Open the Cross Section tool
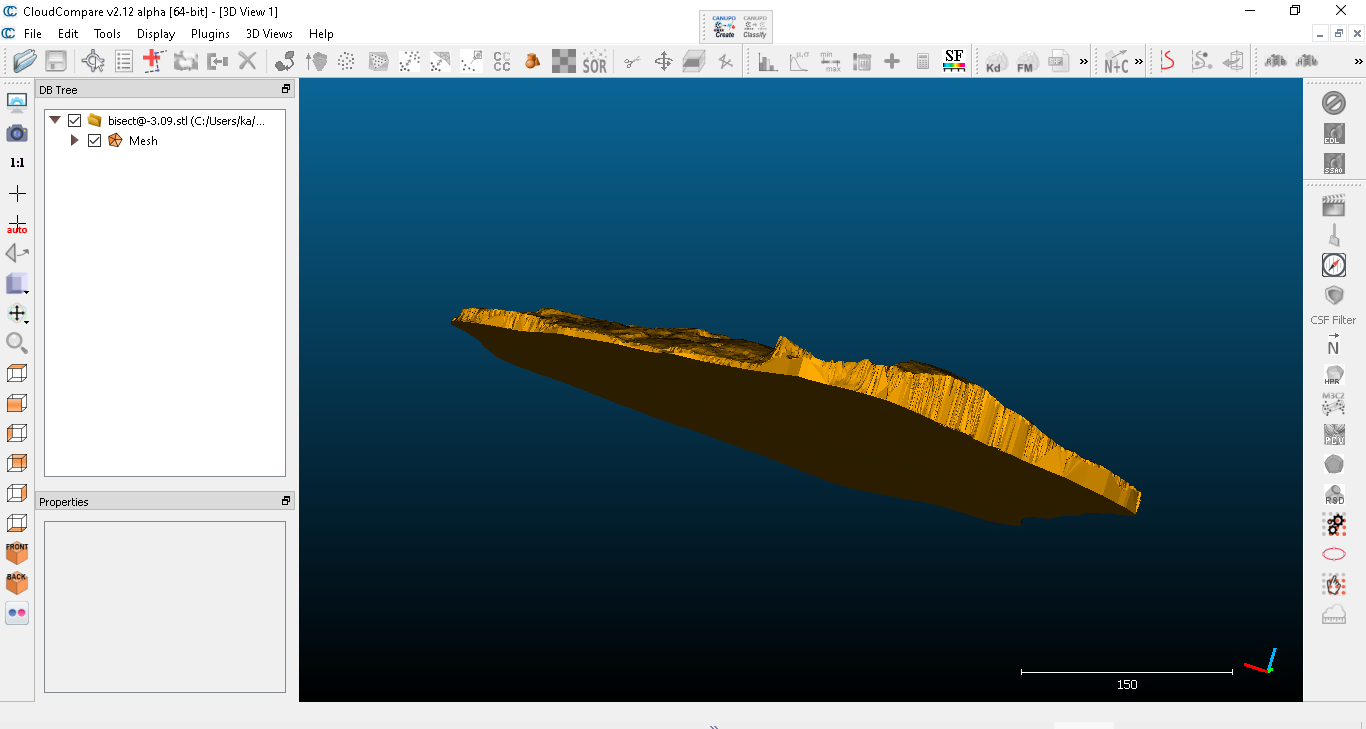Viewport: 1366px width, 729px height. pyautogui.click(x=694, y=62)
